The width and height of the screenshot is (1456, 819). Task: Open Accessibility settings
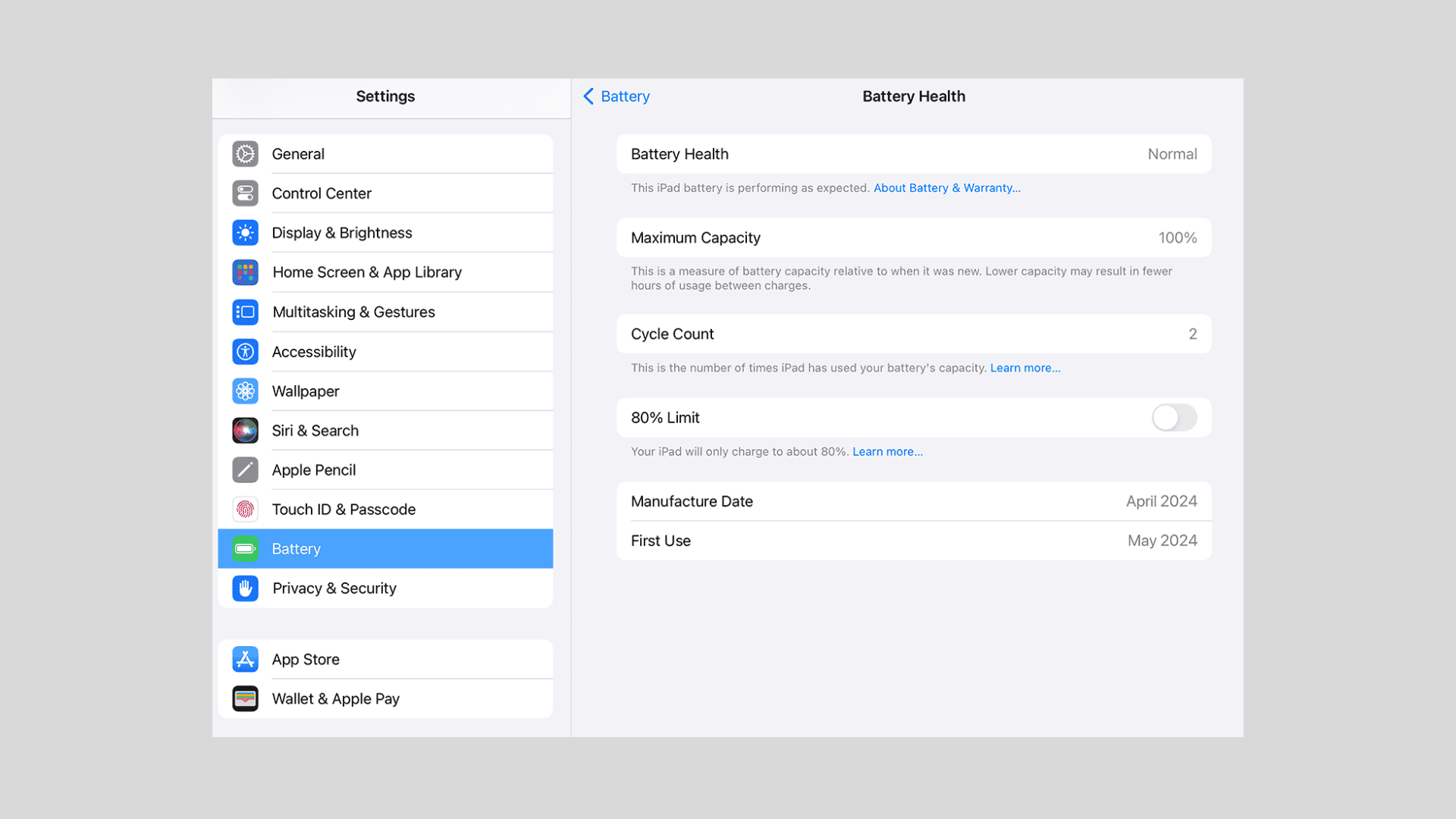[385, 352]
